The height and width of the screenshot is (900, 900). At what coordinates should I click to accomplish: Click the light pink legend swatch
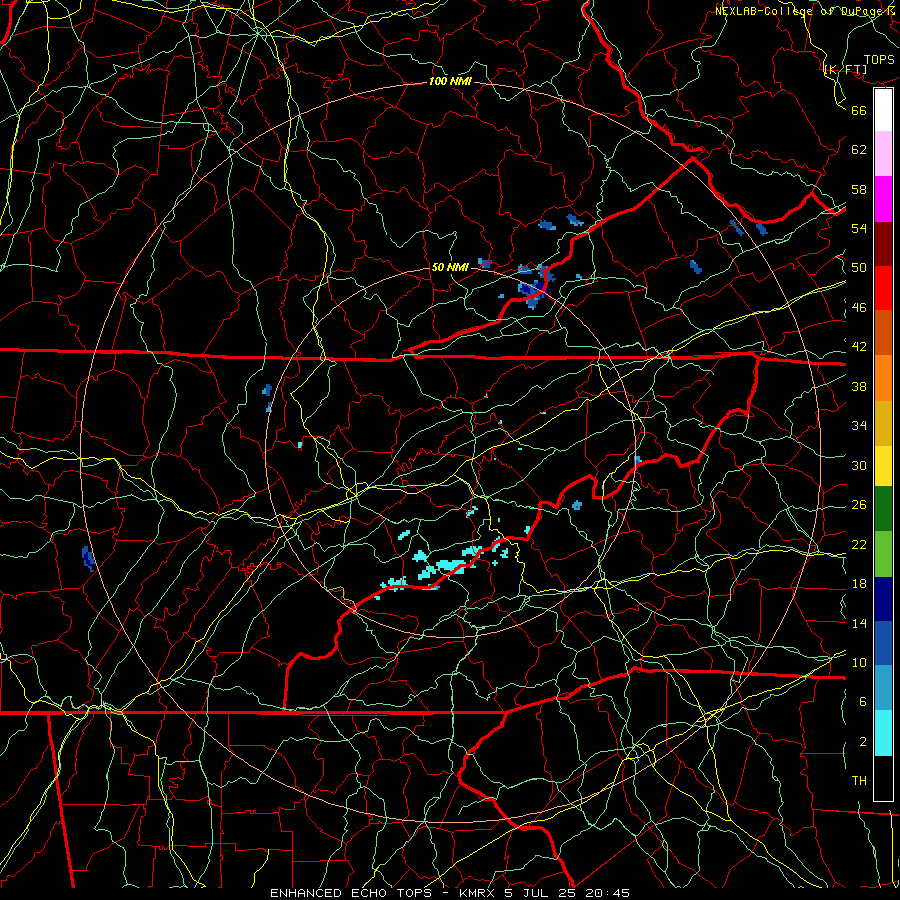883,154
